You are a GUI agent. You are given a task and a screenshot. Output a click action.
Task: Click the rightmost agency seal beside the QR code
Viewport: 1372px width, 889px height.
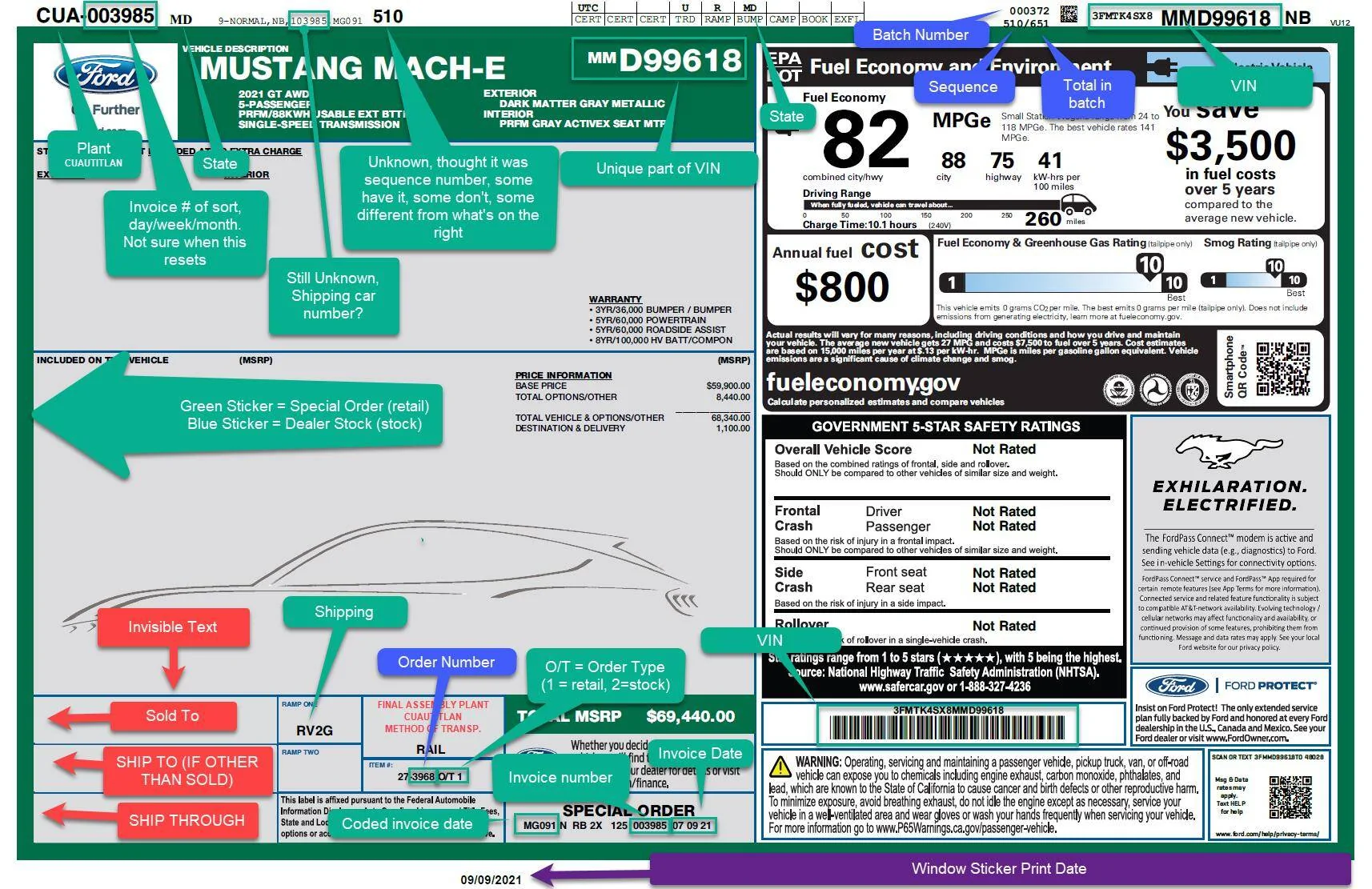1192,390
